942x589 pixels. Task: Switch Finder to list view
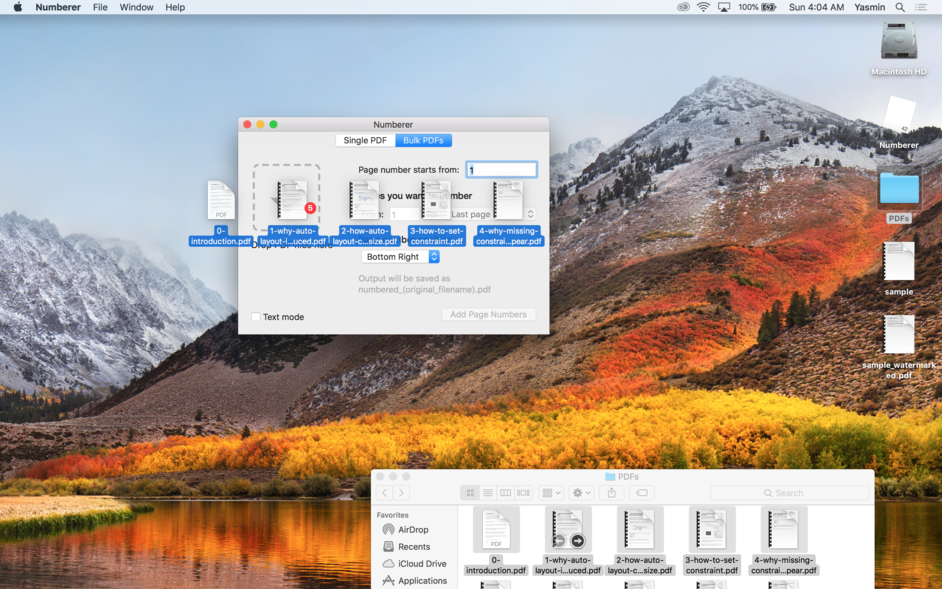tap(488, 492)
